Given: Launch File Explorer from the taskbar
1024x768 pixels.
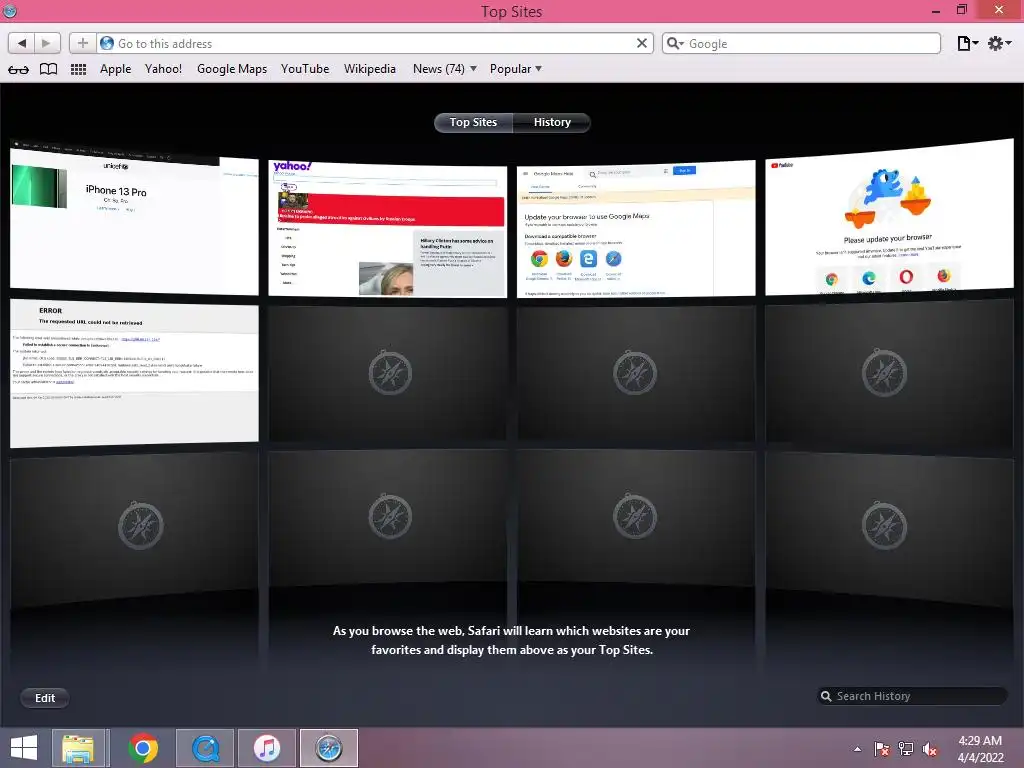Looking at the screenshot, I should point(78,748).
